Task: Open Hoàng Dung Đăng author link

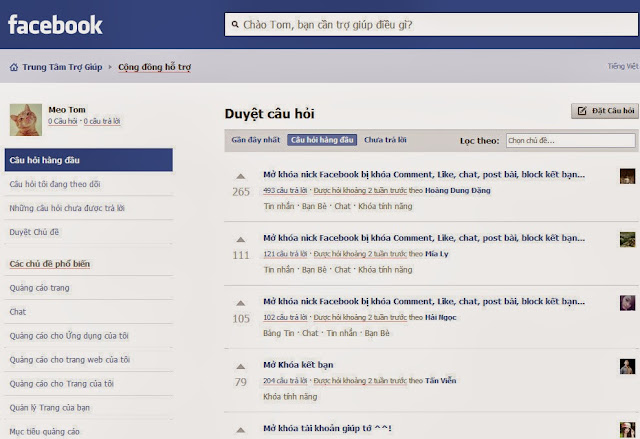Action: (458, 191)
